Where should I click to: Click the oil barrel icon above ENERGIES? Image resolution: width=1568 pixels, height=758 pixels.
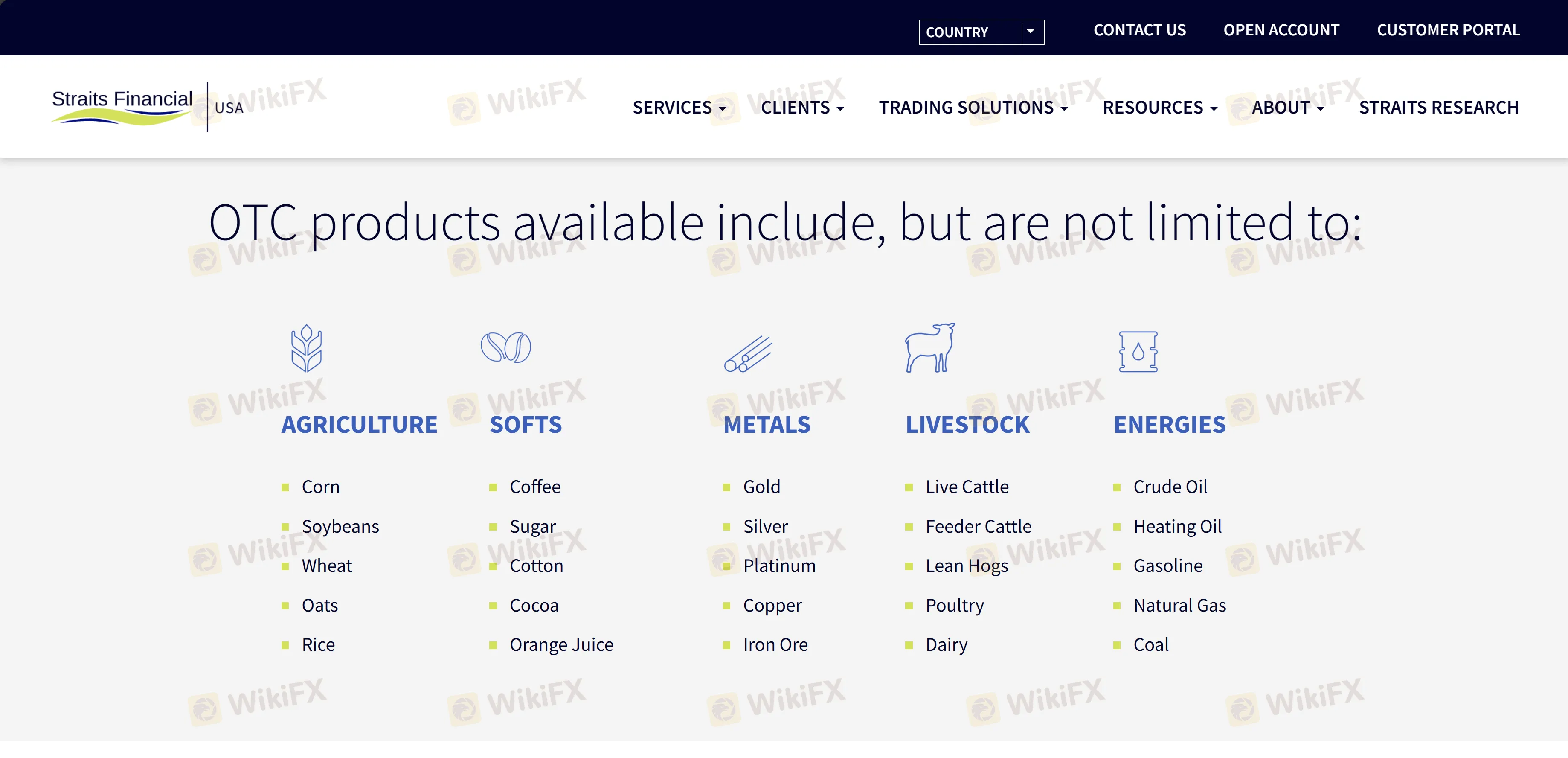[1139, 351]
